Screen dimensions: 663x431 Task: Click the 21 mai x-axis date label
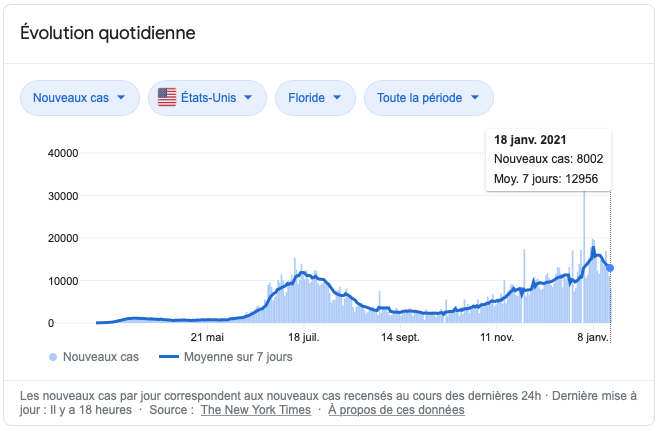[x=207, y=338]
